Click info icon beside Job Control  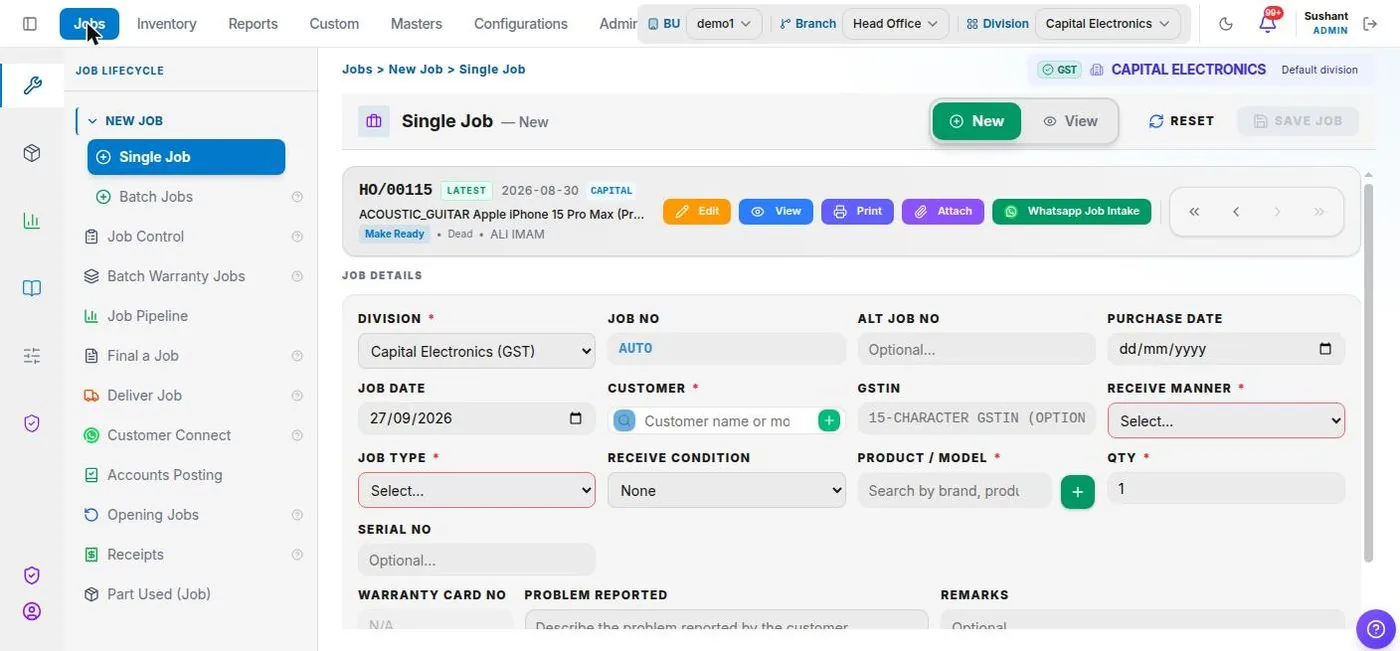[x=297, y=237]
